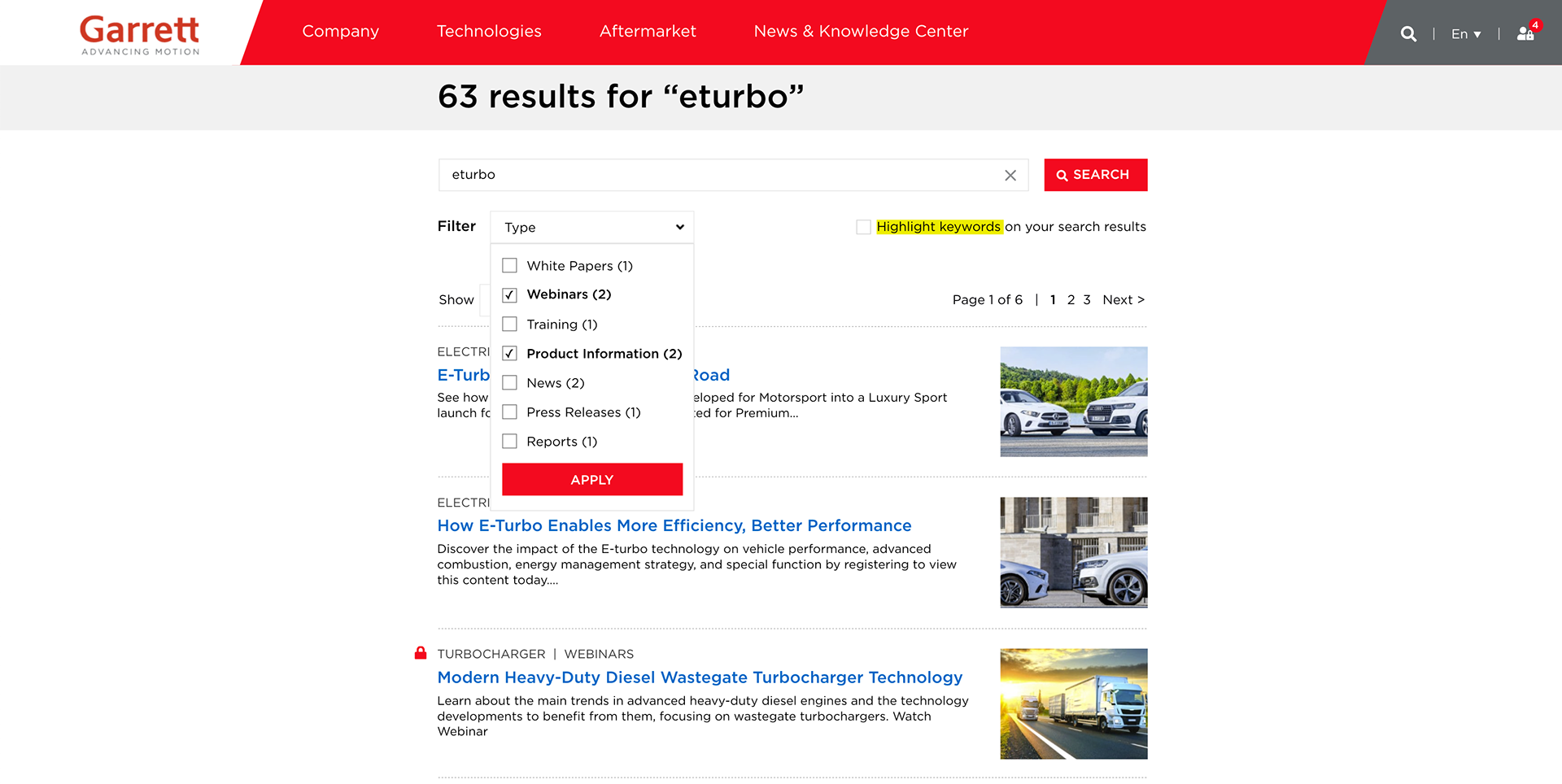This screenshot has width=1562, height=784.
Task: Open How E-Turbo Enables More Efficiency article
Action: pyautogui.click(x=674, y=526)
